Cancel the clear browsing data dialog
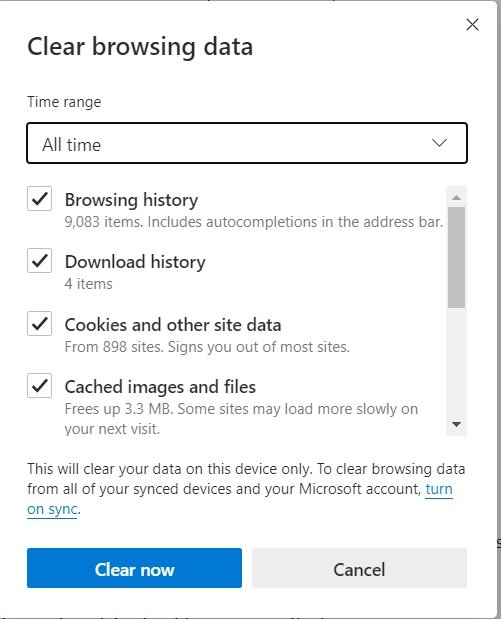Image resolution: width=501 pixels, height=619 pixels. (359, 568)
